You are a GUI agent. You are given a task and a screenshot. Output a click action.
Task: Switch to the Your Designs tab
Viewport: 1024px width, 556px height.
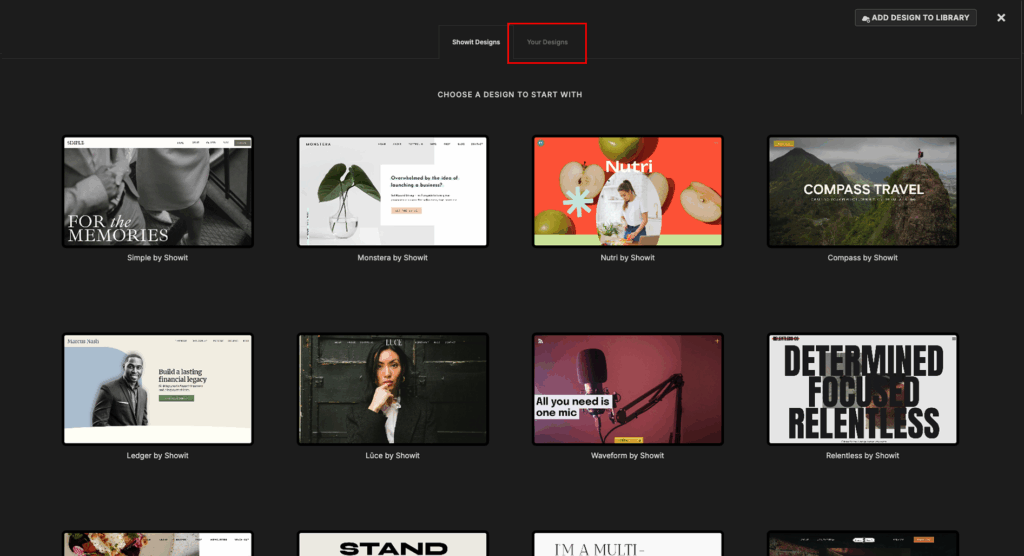[547, 42]
